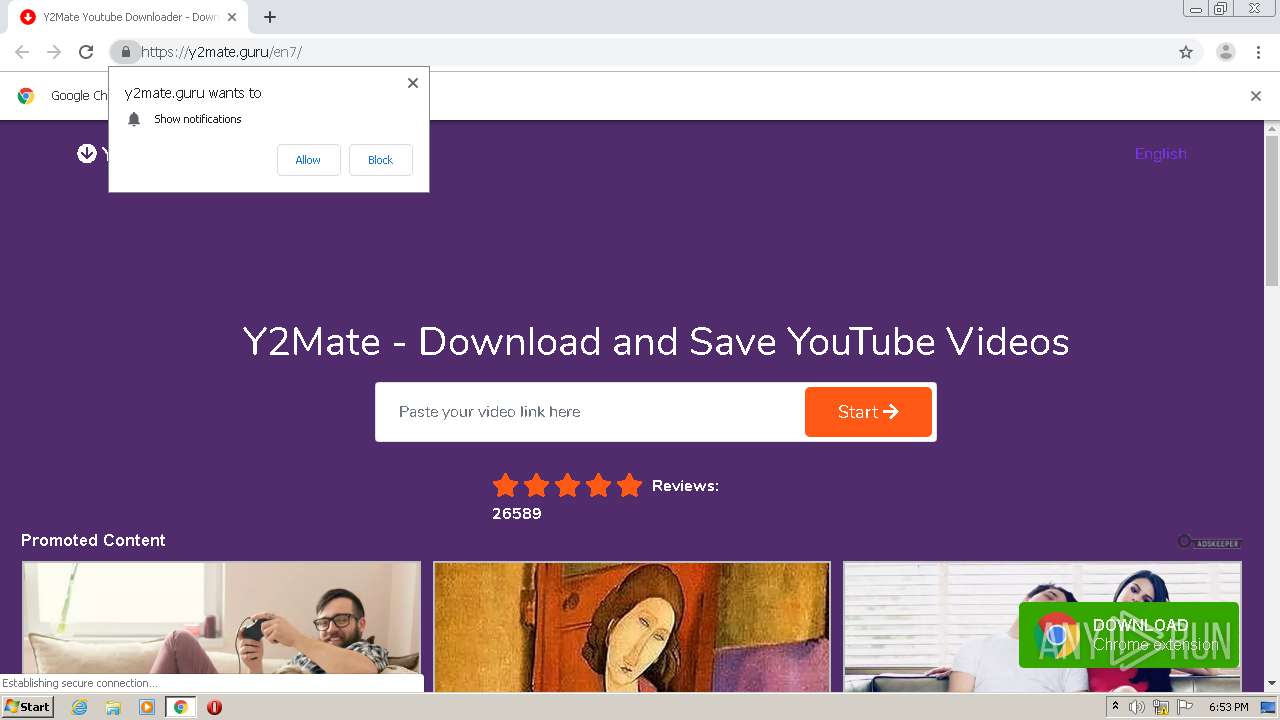Open the English language selector

(x=1160, y=153)
